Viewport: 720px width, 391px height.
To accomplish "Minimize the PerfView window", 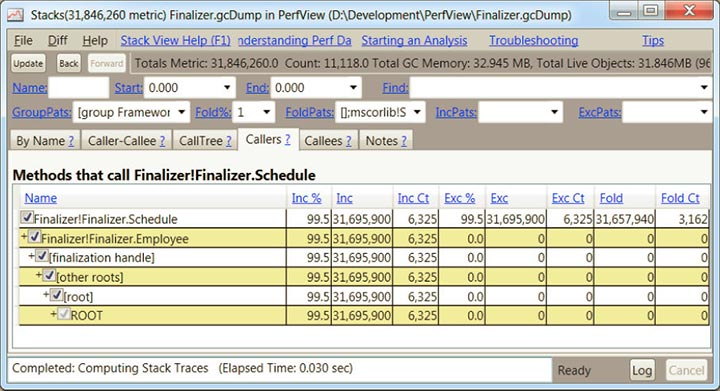I will point(624,11).
